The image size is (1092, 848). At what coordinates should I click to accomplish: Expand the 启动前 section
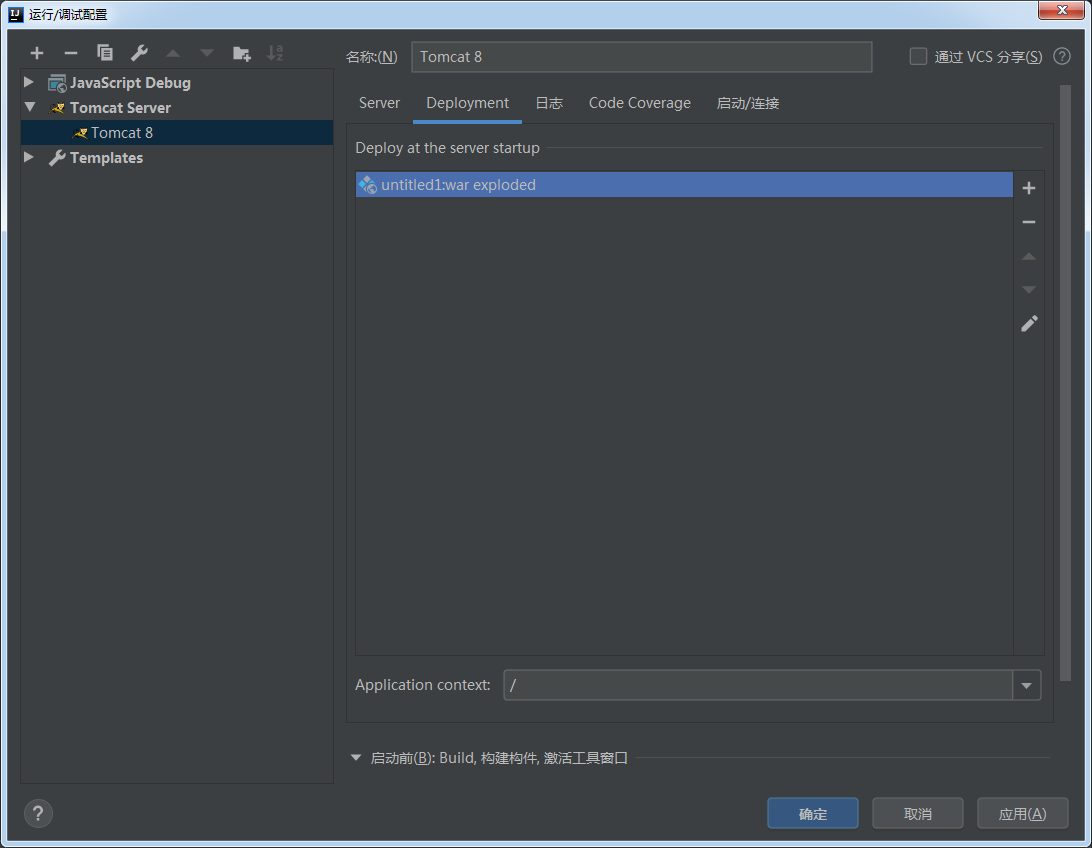pyautogui.click(x=356, y=757)
